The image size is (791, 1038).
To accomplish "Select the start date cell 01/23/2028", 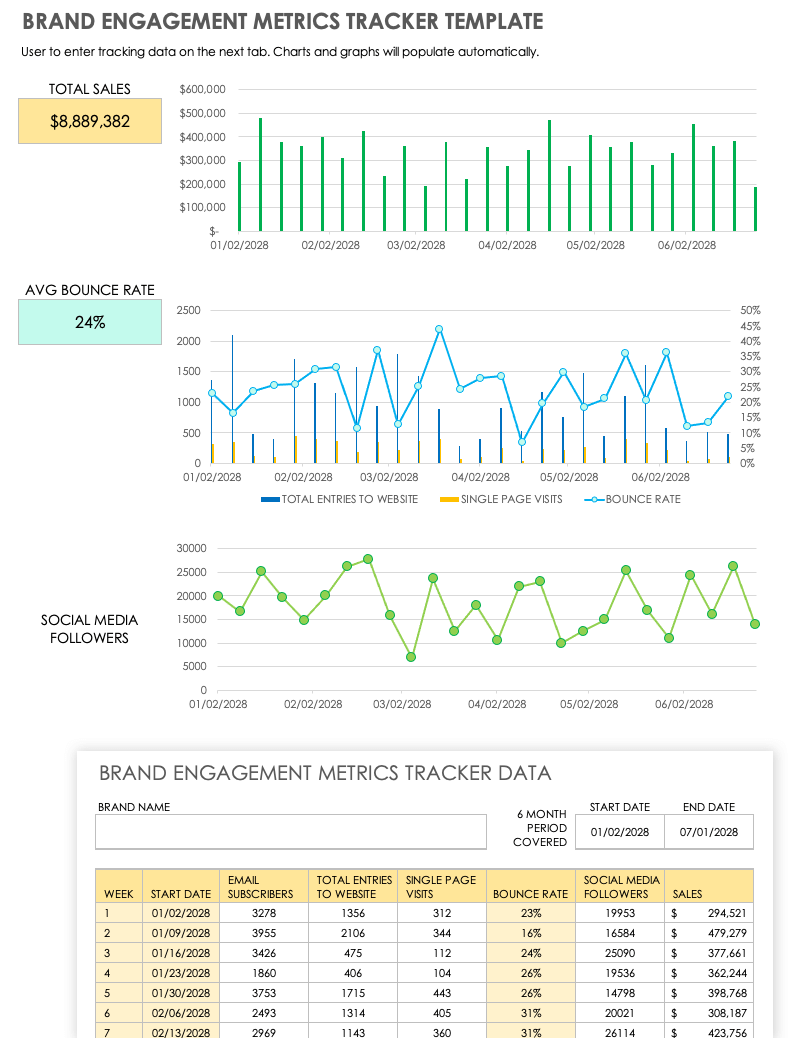I will (181, 973).
